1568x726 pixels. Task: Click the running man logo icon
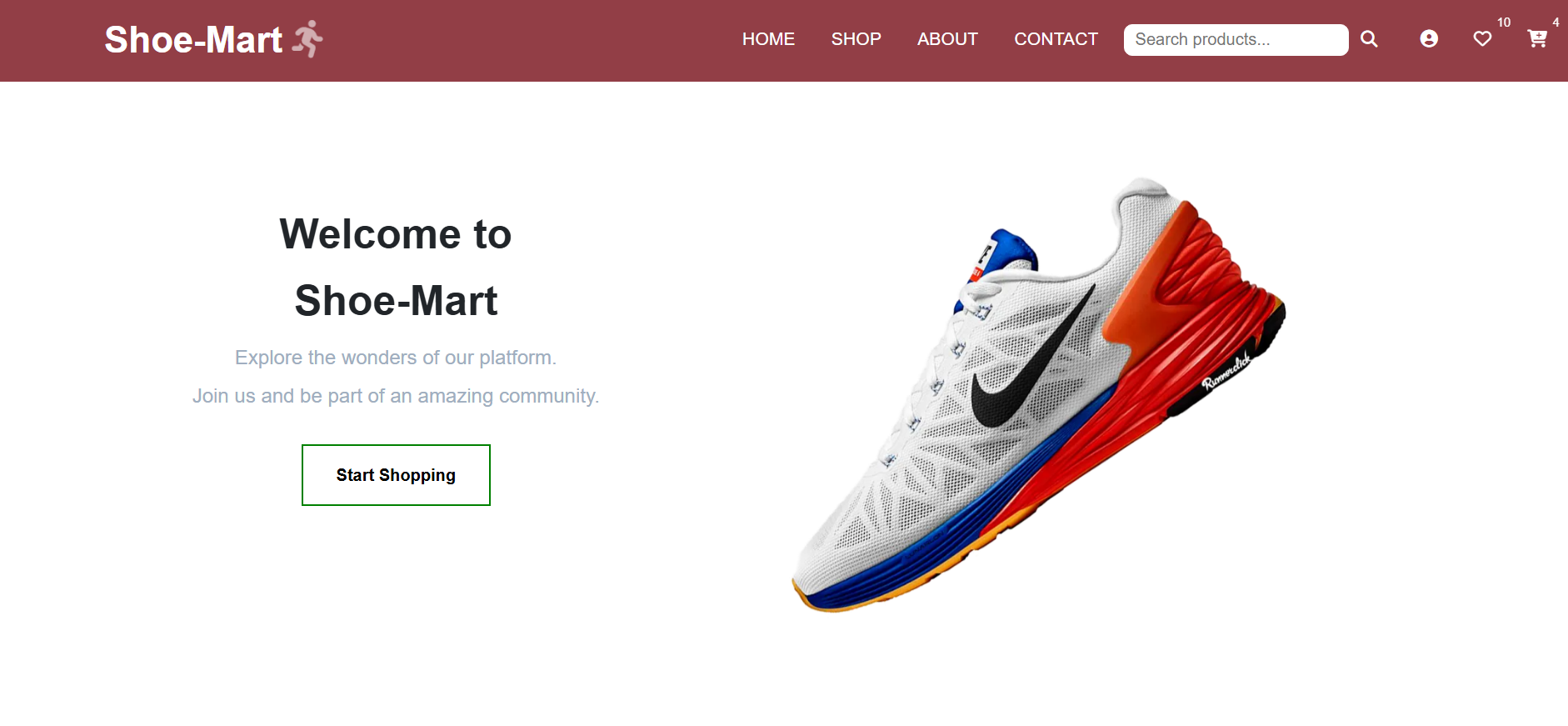(307, 39)
